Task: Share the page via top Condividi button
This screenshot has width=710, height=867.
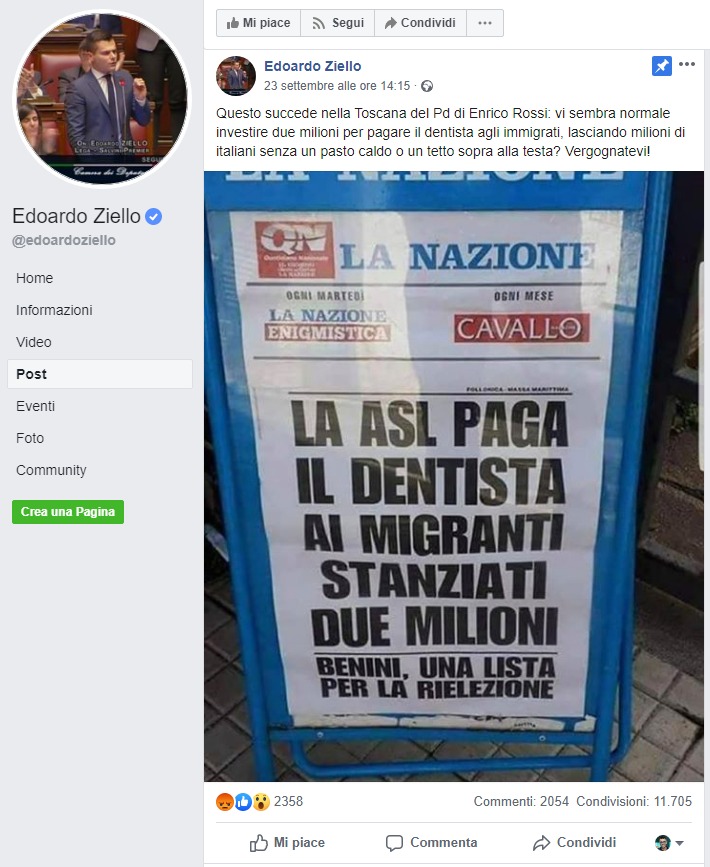Action: pos(420,23)
